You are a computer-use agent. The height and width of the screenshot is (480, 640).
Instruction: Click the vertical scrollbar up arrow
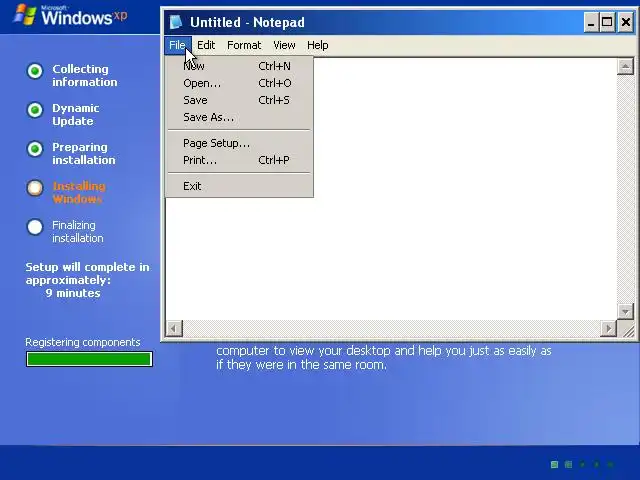[625, 66]
